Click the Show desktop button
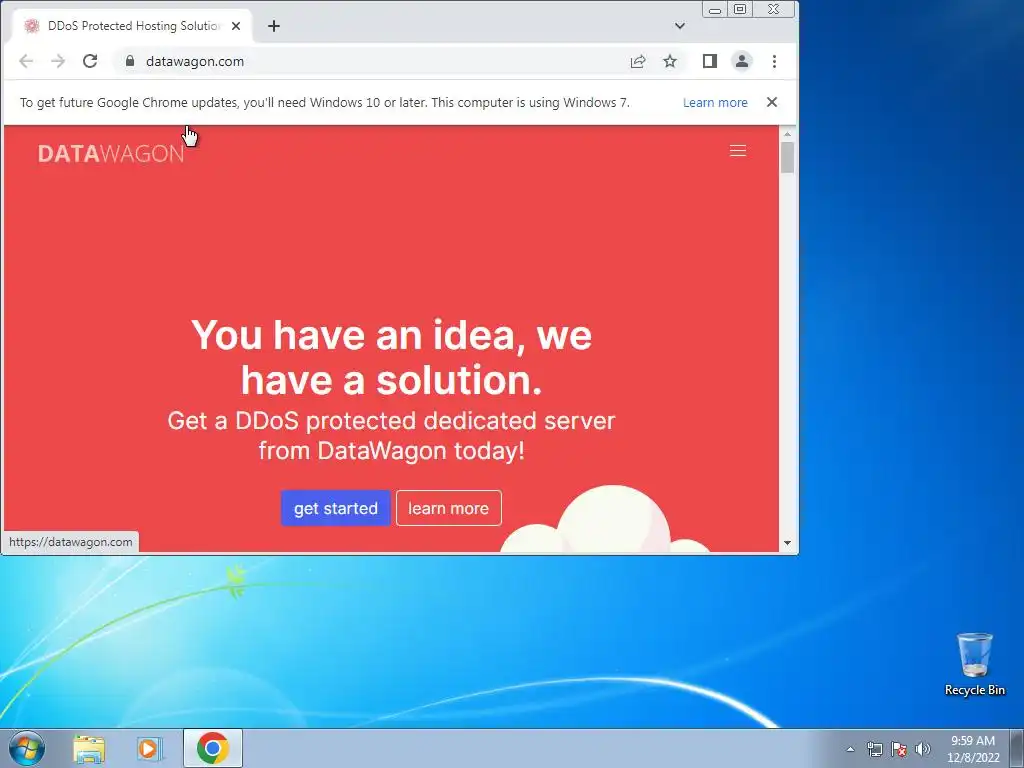Screen dimensions: 1024x768 (x=1017, y=748)
